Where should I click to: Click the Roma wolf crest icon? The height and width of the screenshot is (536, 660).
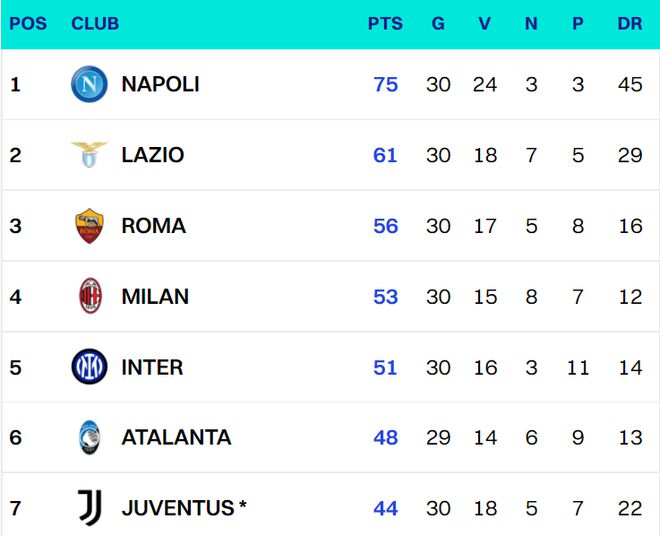89,226
